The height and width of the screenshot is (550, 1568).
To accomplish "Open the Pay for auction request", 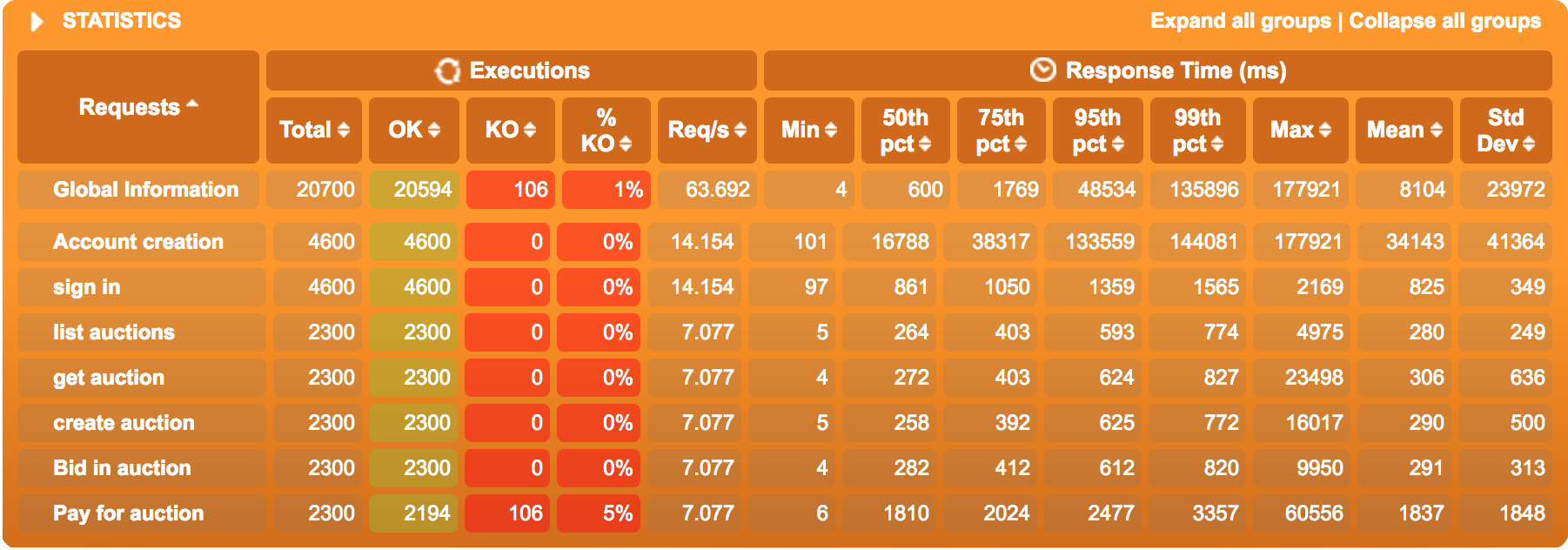I will pyautogui.click(x=128, y=513).
